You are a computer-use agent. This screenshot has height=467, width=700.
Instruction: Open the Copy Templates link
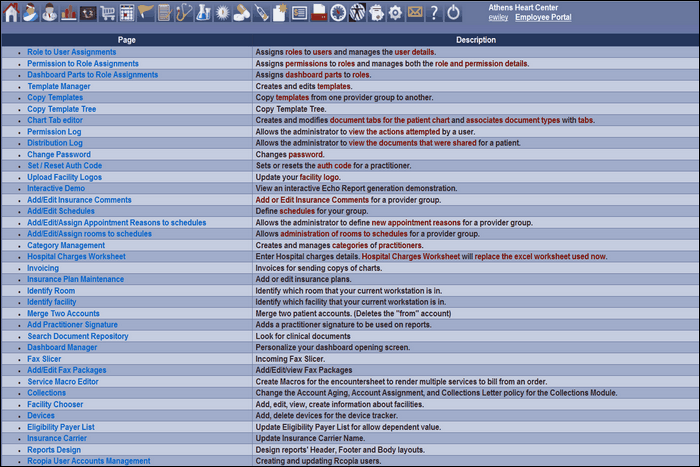pyautogui.click(x=55, y=97)
